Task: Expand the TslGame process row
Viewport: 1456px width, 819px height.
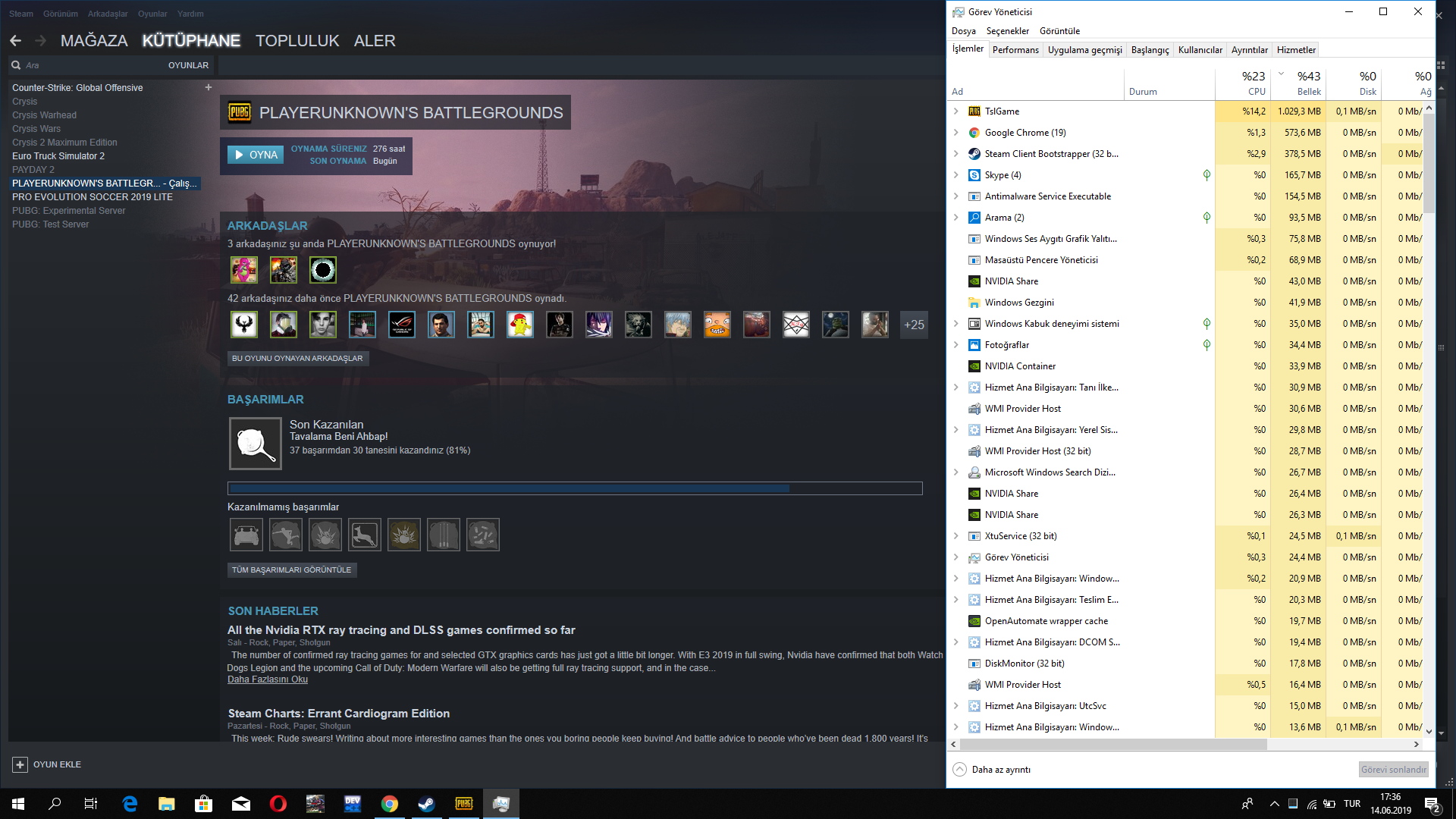Action: coord(956,111)
